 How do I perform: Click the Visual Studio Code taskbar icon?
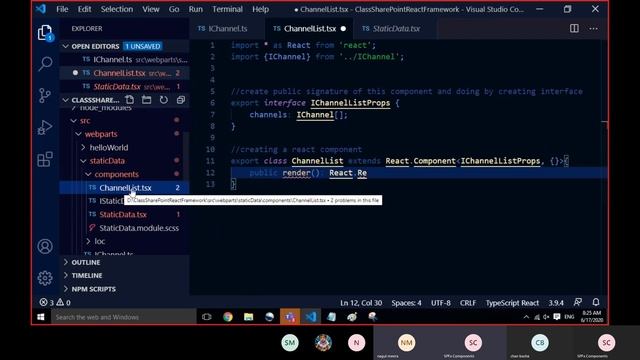click(x=311, y=317)
